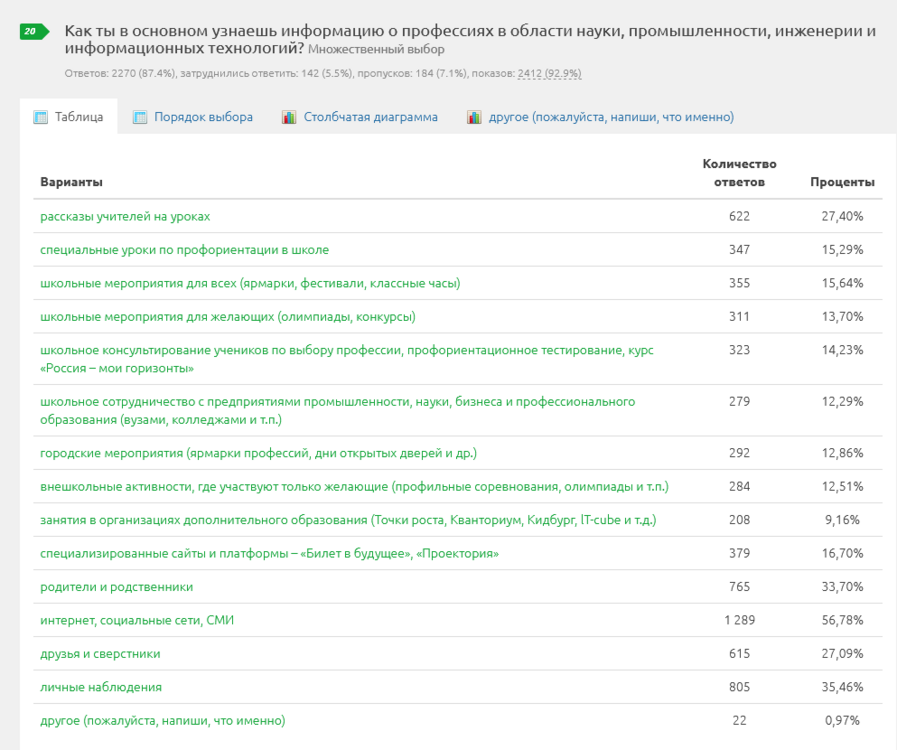Switch to the Порядок выбора tab
The height and width of the screenshot is (750, 897).
click(203, 117)
